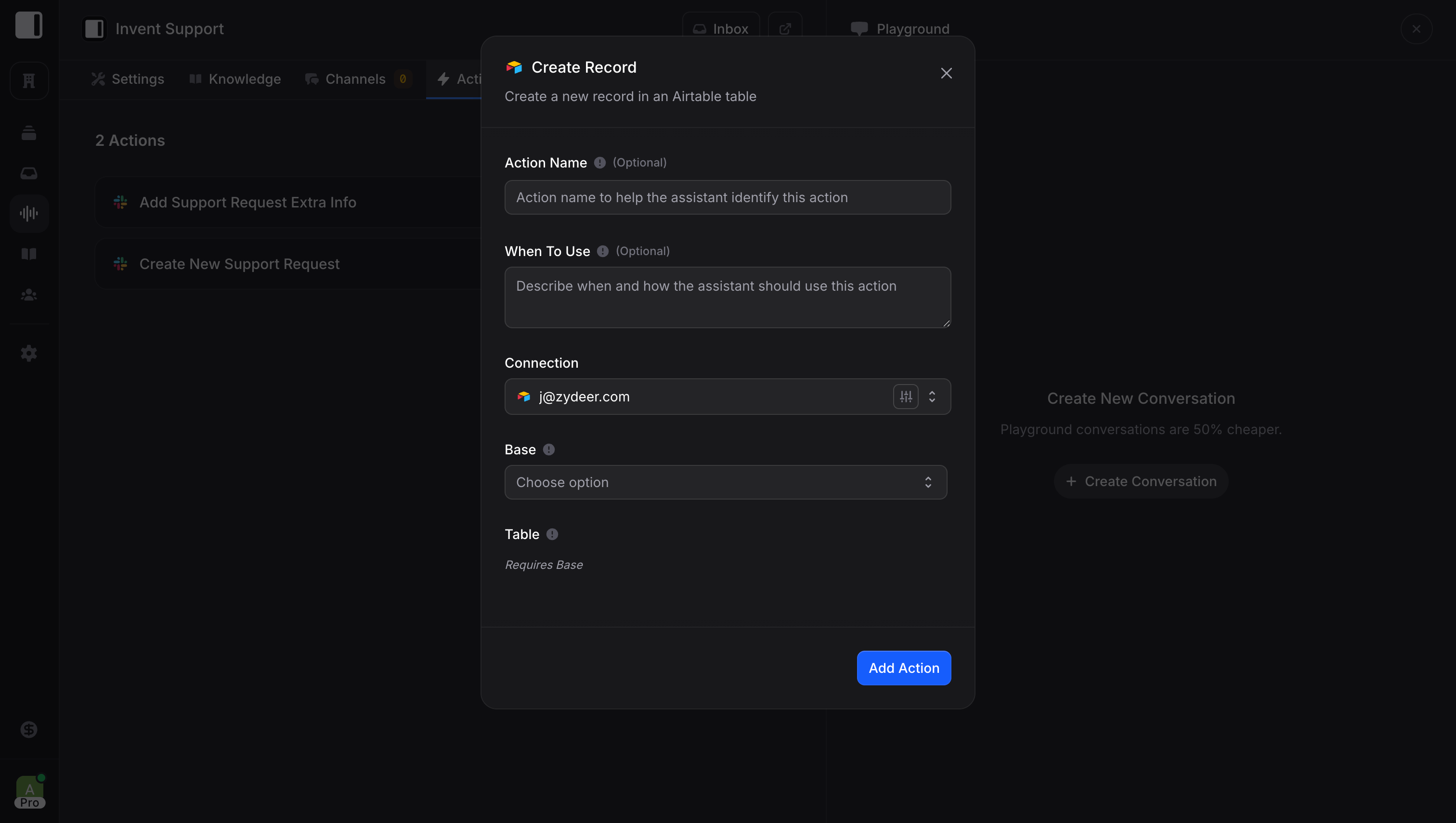This screenshot has height=823, width=1456.
Task: Click the Create New Conversation heading
Action: (1141, 399)
